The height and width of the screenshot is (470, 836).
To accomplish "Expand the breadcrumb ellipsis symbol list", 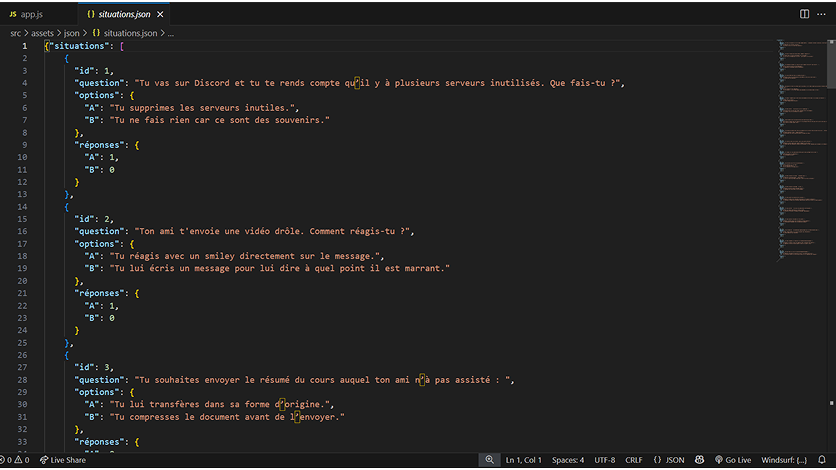I will click(x=171, y=33).
